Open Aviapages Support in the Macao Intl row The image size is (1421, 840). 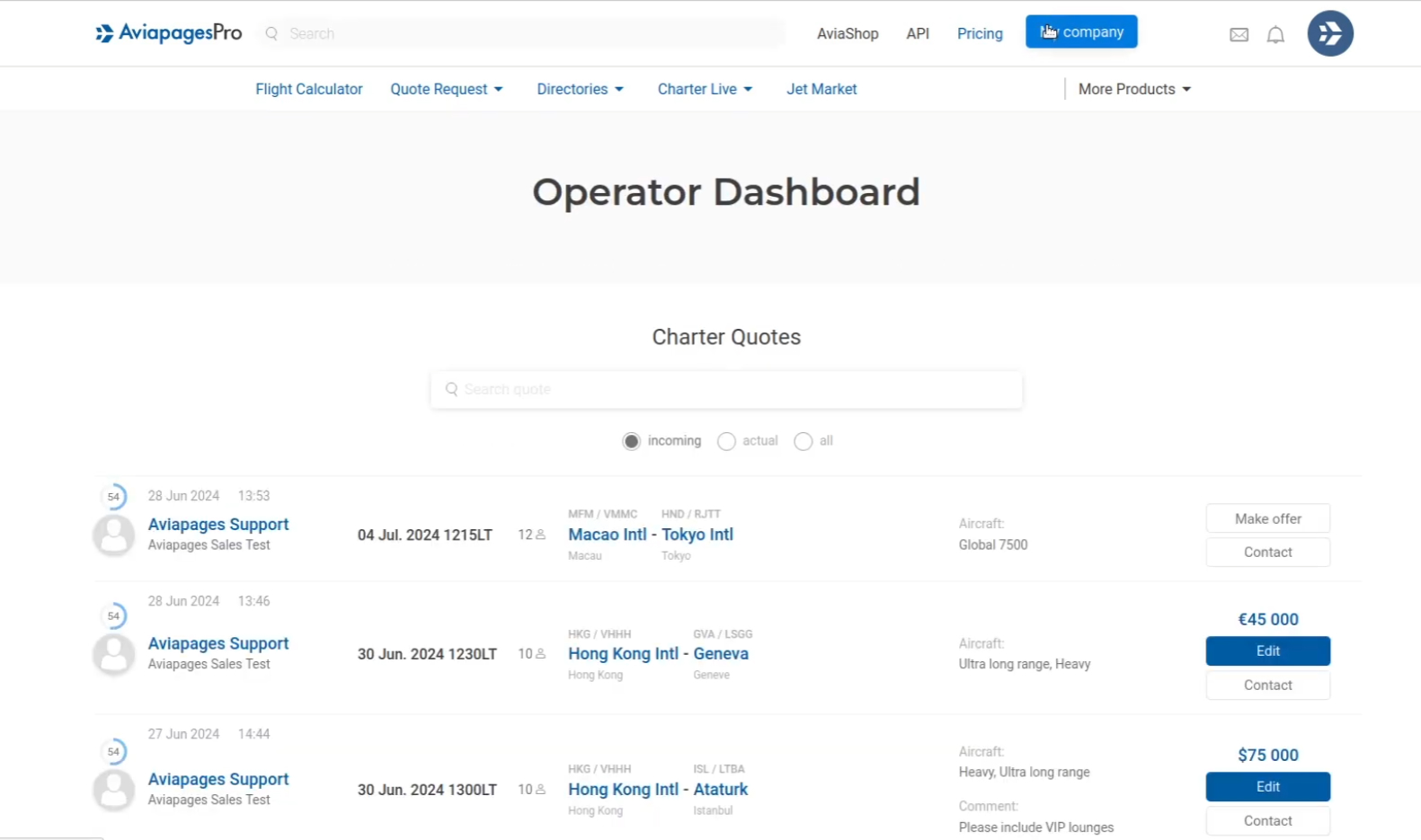218,524
